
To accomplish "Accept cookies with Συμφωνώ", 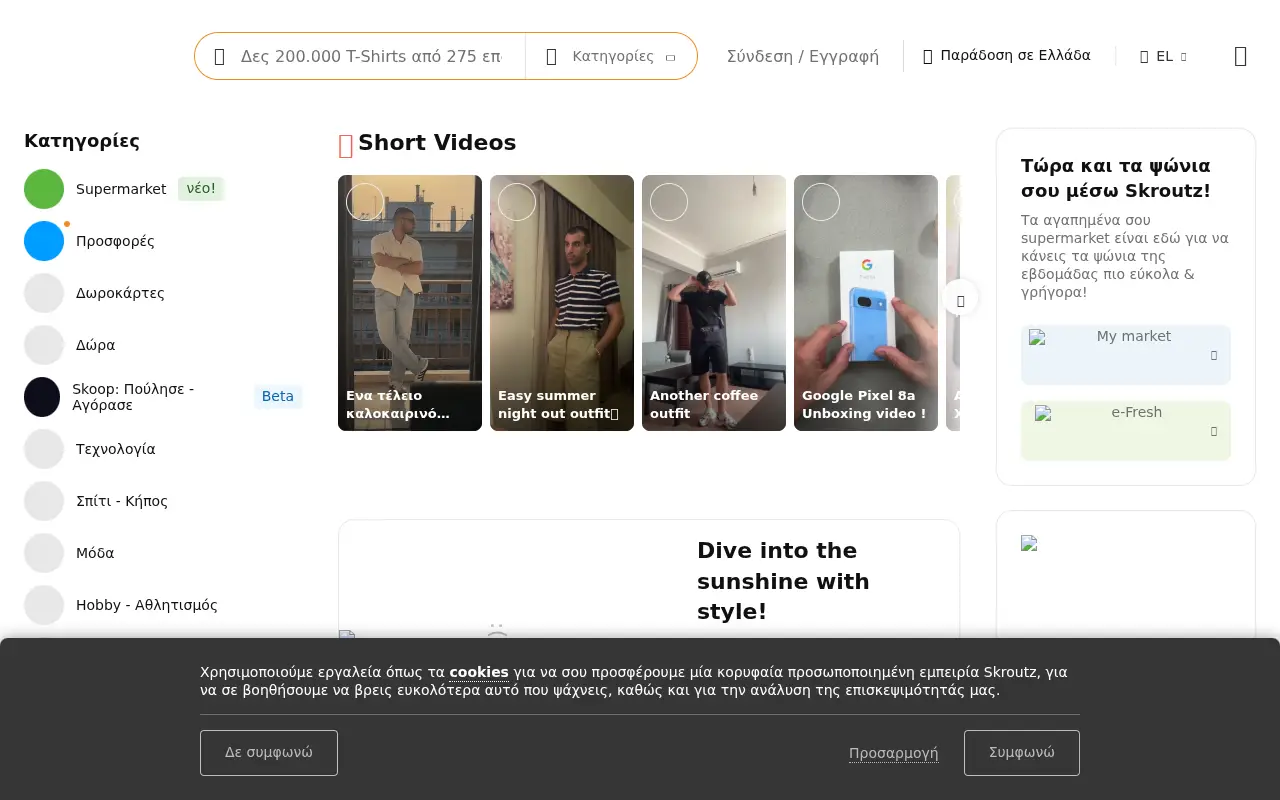I will tap(1022, 753).
